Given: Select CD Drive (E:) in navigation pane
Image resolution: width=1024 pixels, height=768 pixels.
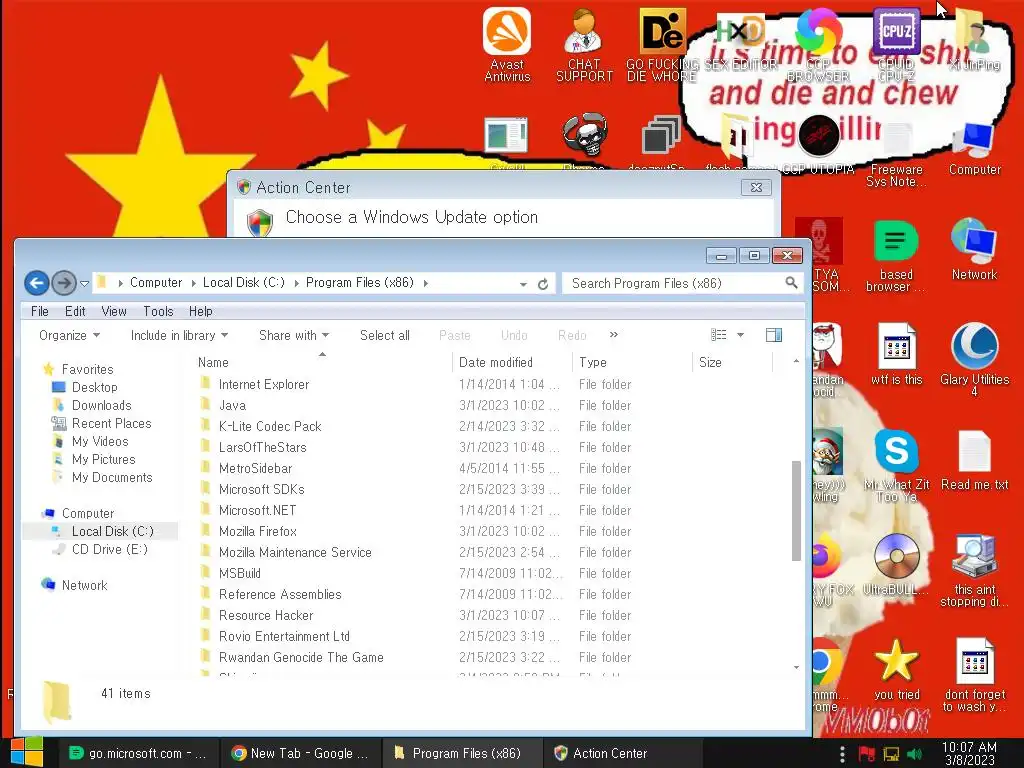Looking at the screenshot, I should [x=110, y=549].
